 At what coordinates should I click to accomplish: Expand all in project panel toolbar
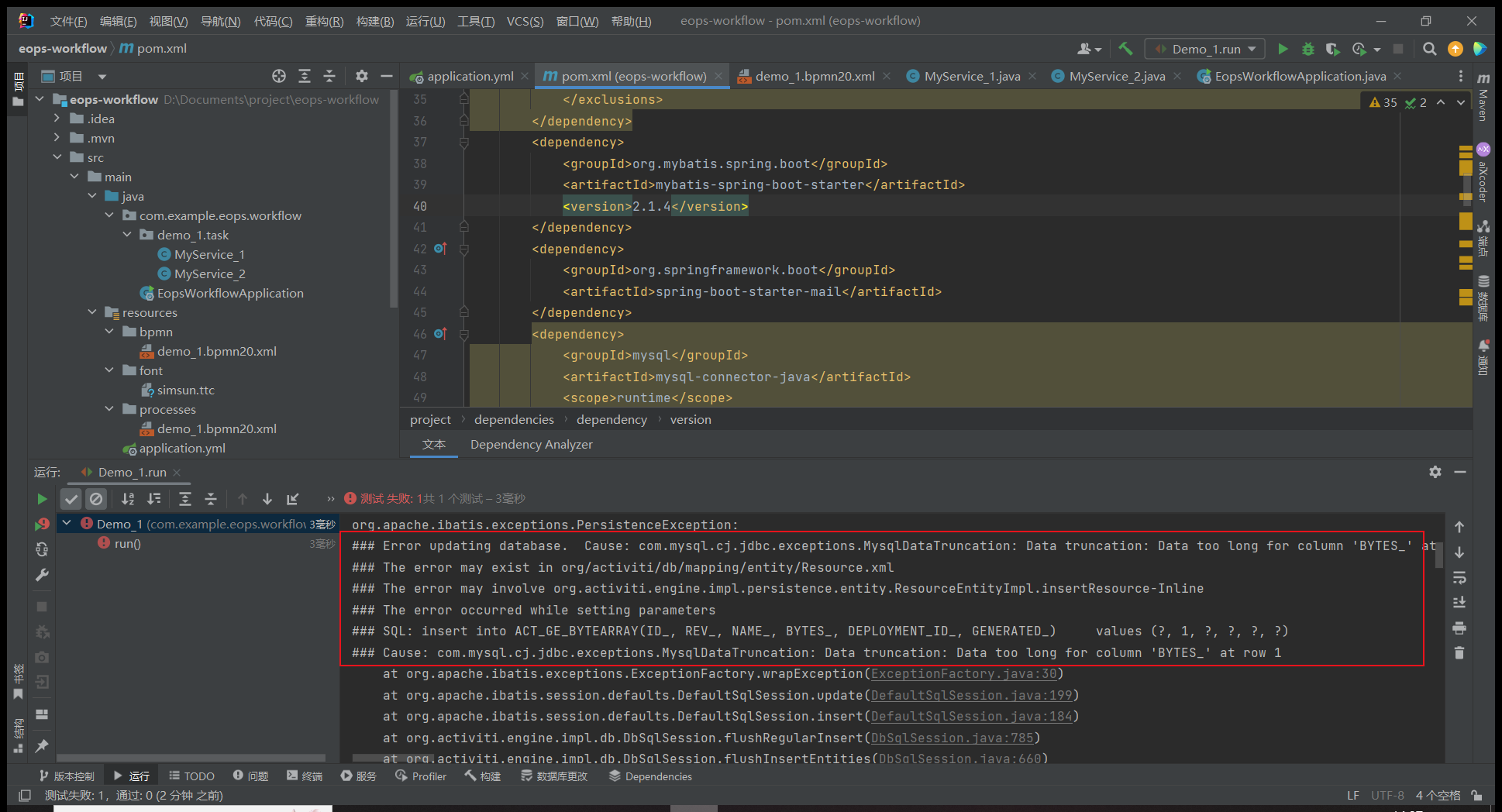pyautogui.click(x=305, y=76)
